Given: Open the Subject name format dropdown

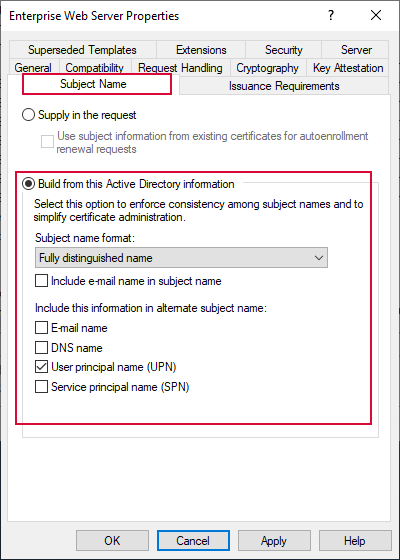Looking at the screenshot, I should [x=181, y=258].
